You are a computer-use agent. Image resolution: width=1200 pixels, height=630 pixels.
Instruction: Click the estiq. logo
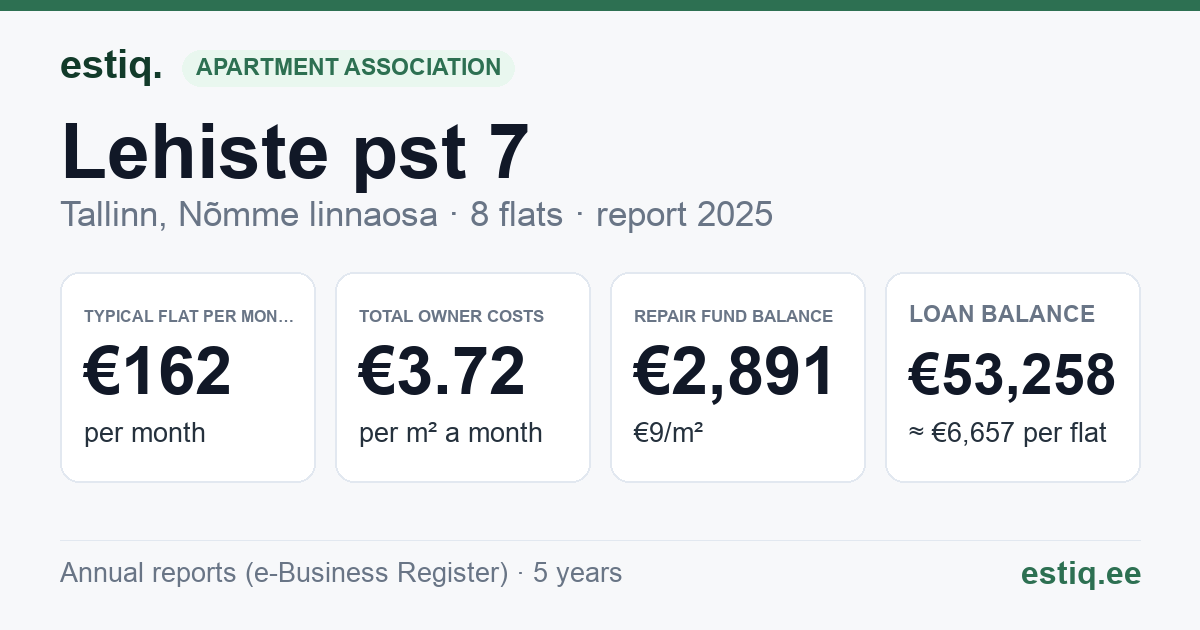[111, 67]
